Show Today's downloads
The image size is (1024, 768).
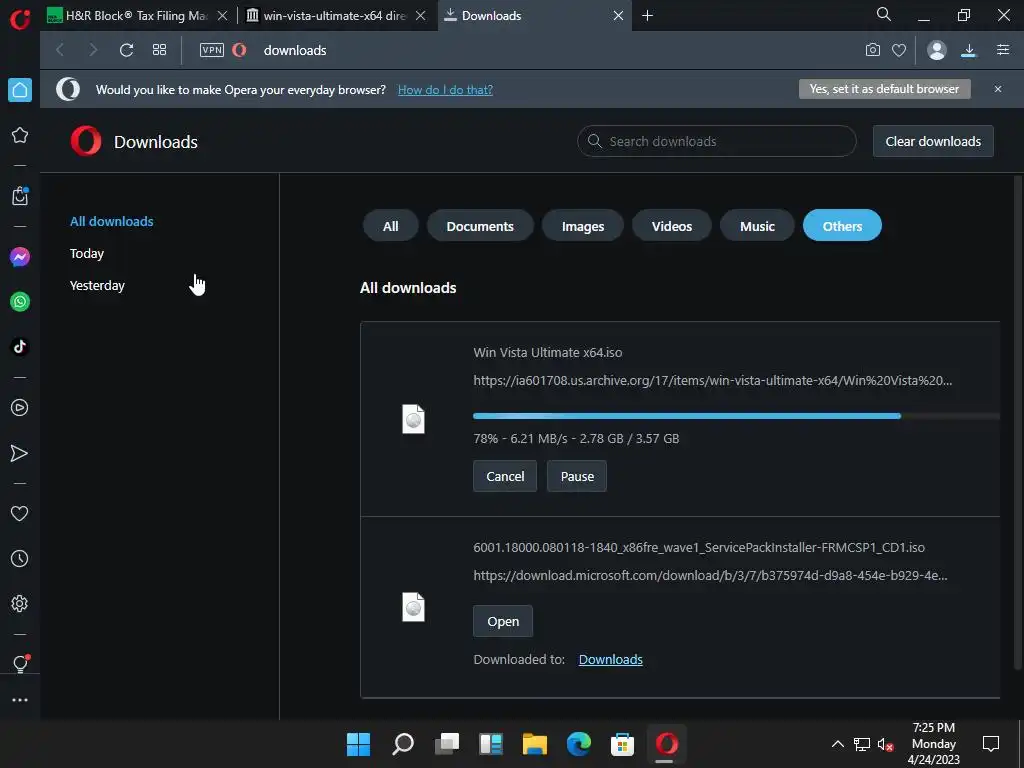point(87,253)
